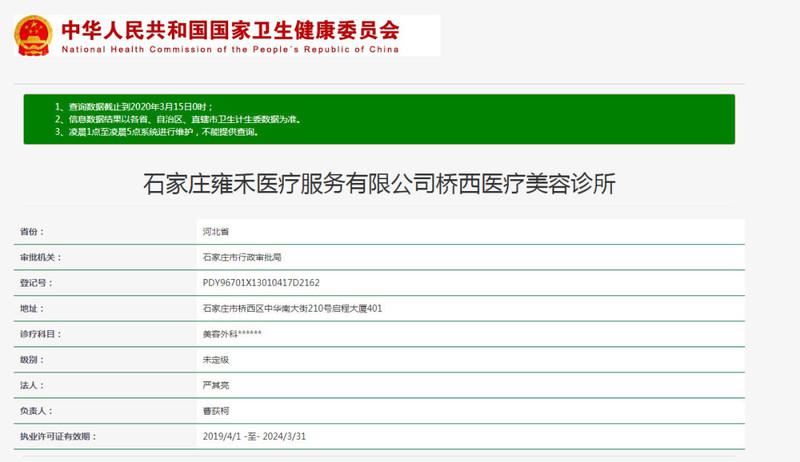Click the second notice line about 卫生计生委数据
Image resolution: width=800 pixels, height=462 pixels.
click(177, 118)
